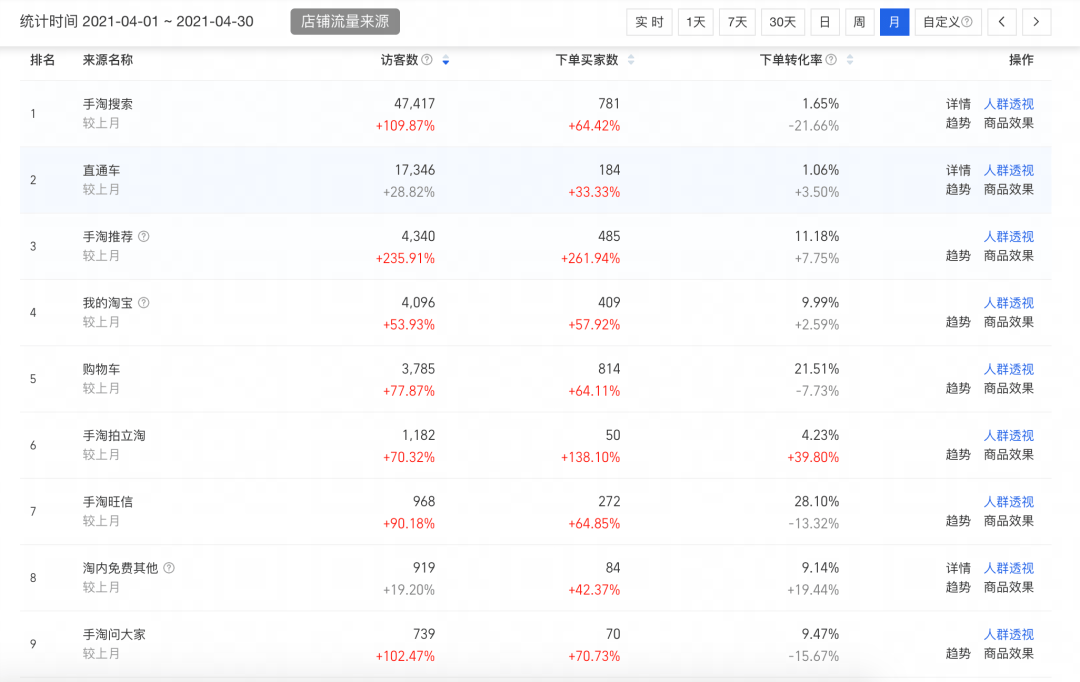Click info icon next to 我的淘宝
The width and height of the screenshot is (1080, 682).
(144, 303)
